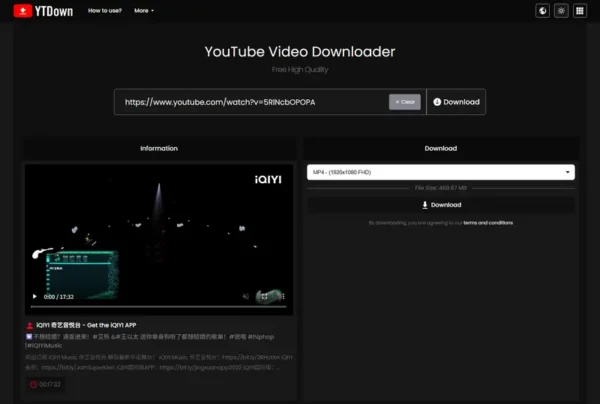Open the MP4 (1920x1080 FHD) format dropdown
The width and height of the screenshot is (600, 404).
pos(440,172)
